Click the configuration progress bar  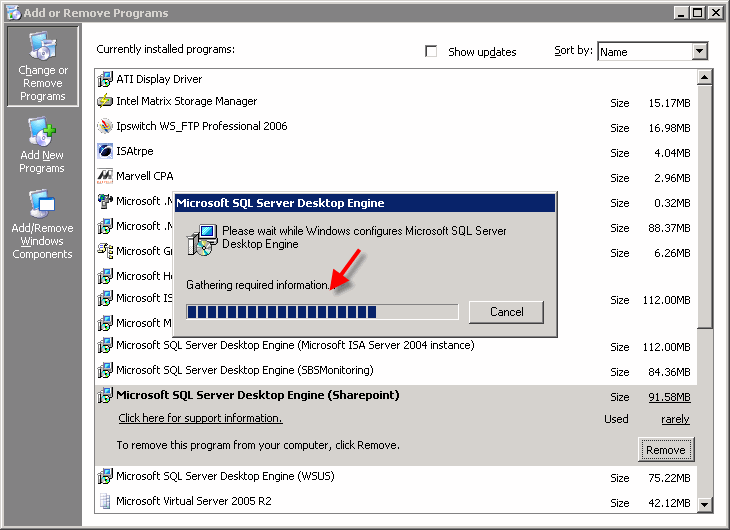pos(322,312)
